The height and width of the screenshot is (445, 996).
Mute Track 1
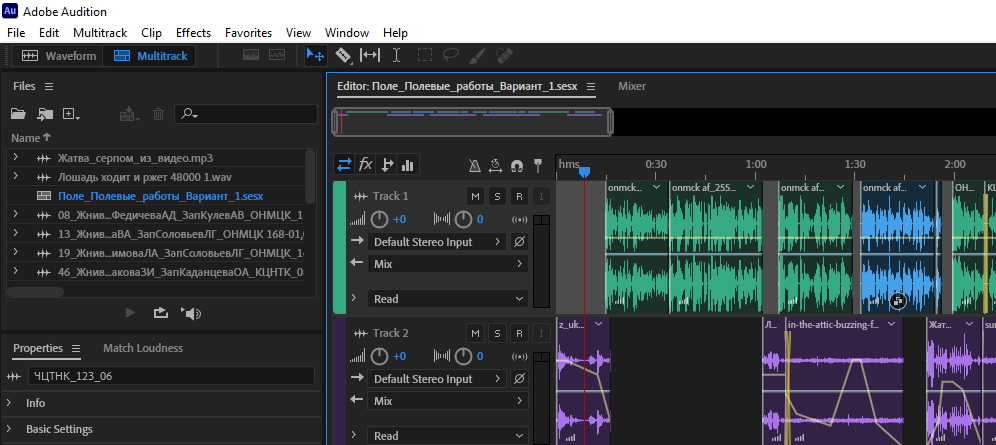(x=476, y=196)
